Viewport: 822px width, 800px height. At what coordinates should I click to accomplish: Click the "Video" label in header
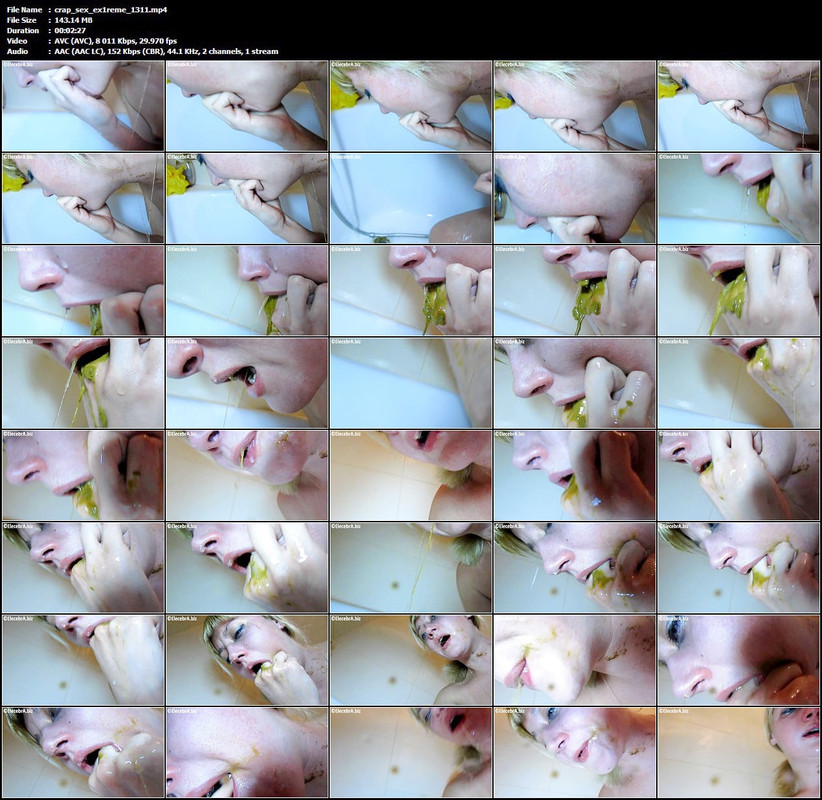pos(17,41)
